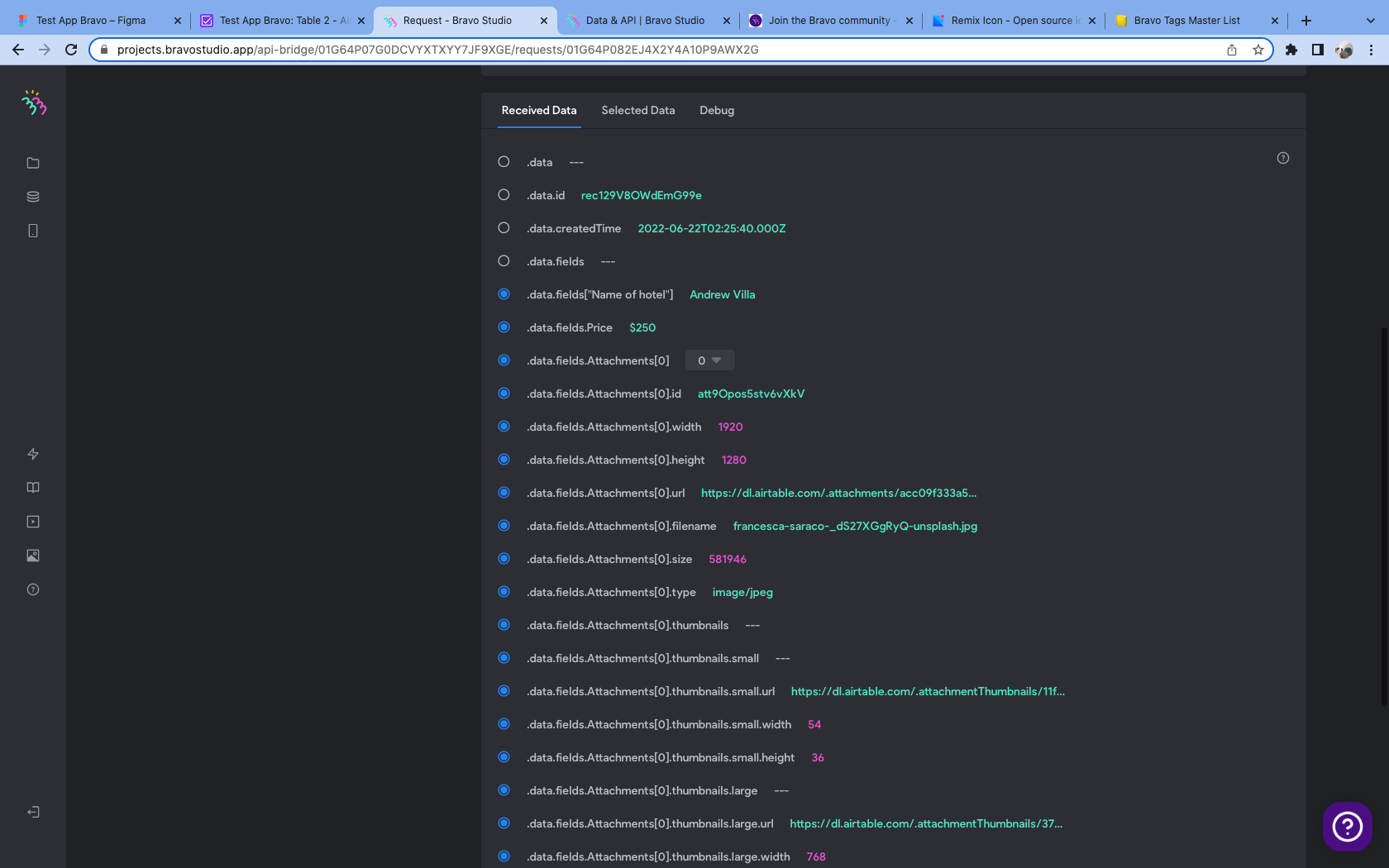The width and height of the screenshot is (1389, 868).
Task: Click the share page icon in address bar
Action: point(1232,50)
